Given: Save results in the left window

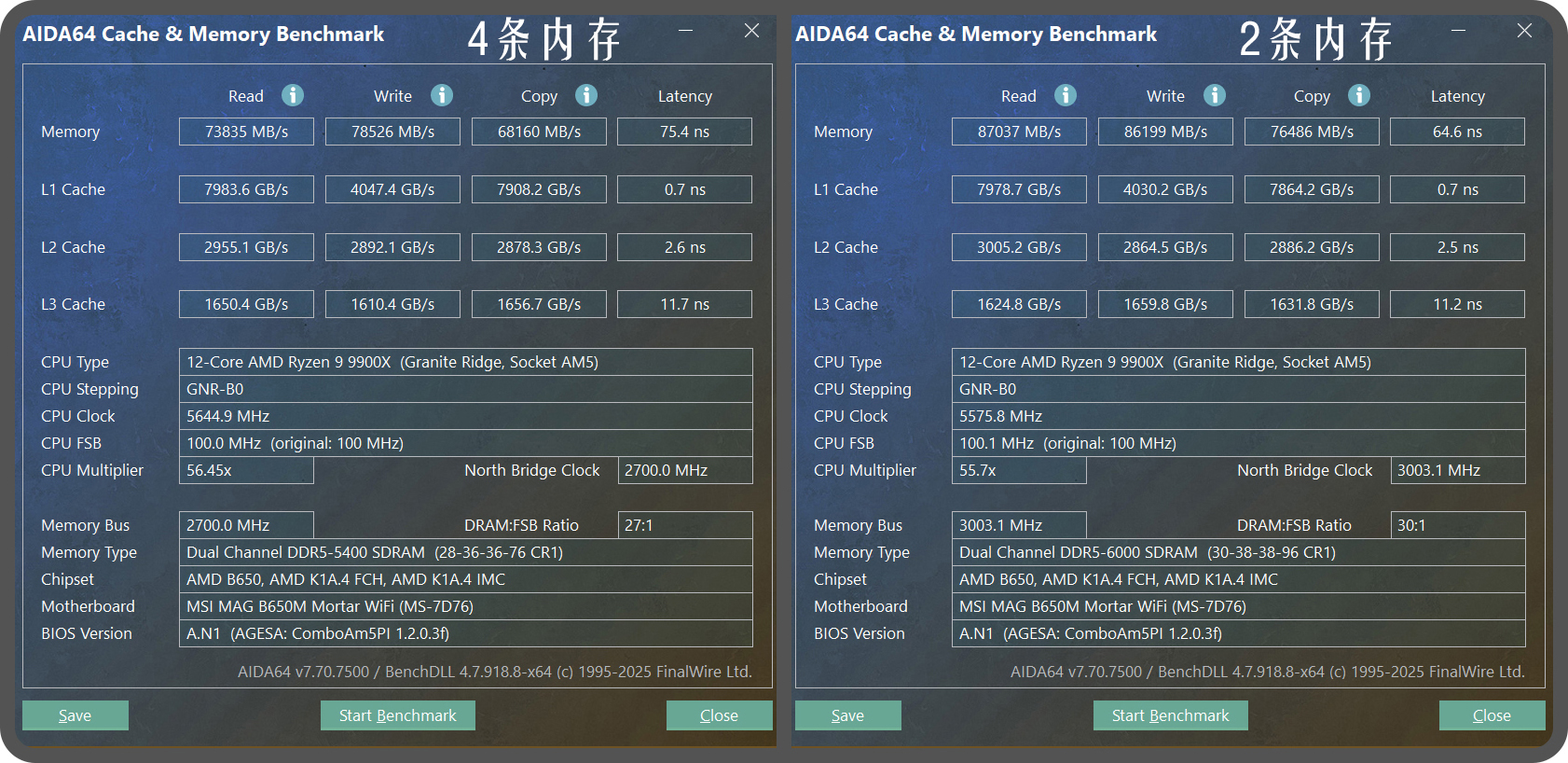Looking at the screenshot, I should [x=76, y=715].
